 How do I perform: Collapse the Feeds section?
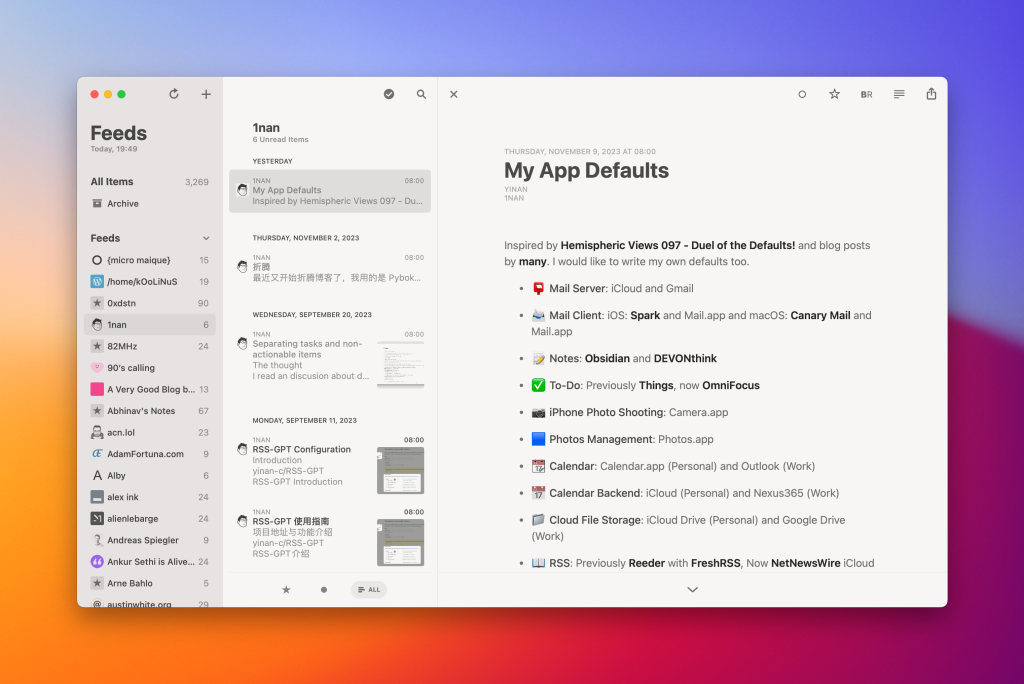point(206,238)
